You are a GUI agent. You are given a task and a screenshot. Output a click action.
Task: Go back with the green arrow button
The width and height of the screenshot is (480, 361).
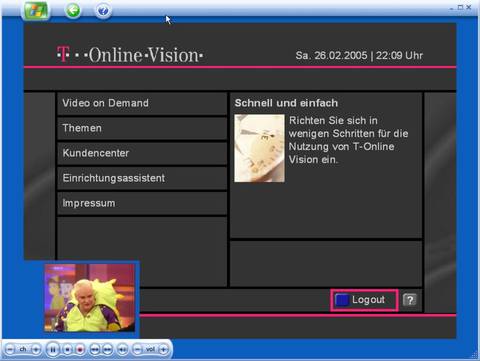point(73,10)
